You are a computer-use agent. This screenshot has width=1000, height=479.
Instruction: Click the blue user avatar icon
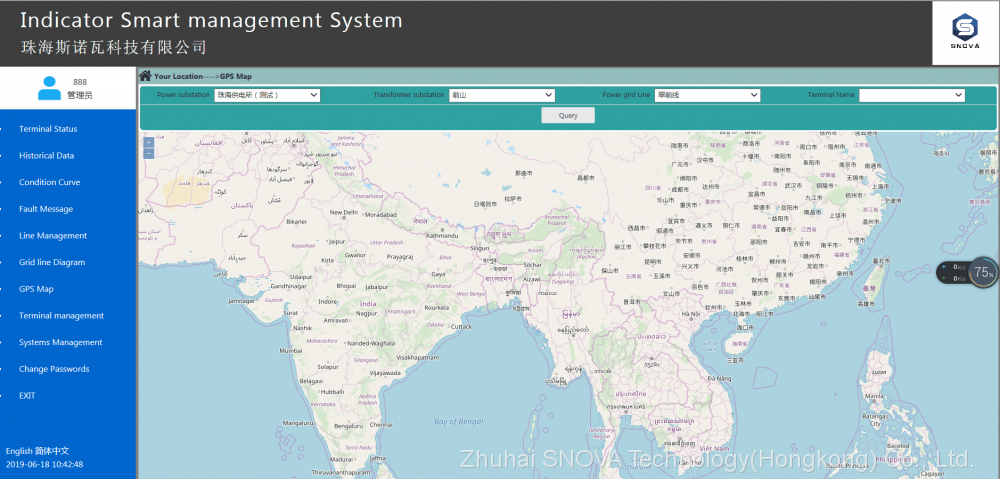click(x=49, y=88)
